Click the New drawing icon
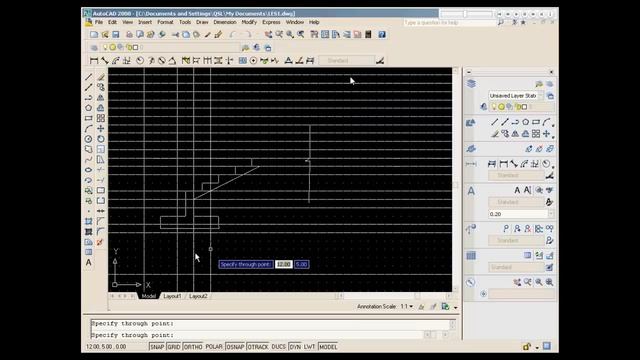 click(x=94, y=35)
